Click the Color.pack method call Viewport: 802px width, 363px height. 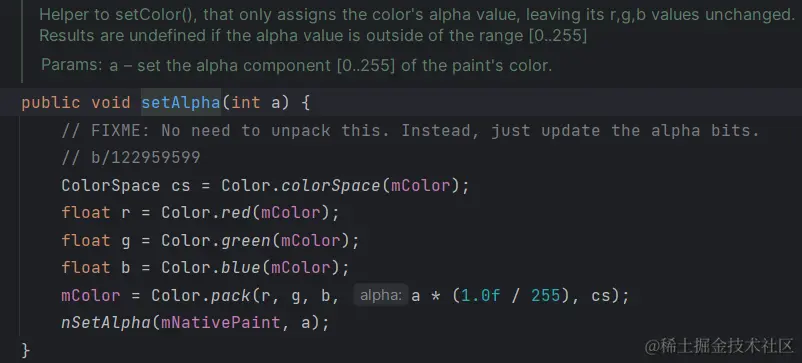pos(200,296)
